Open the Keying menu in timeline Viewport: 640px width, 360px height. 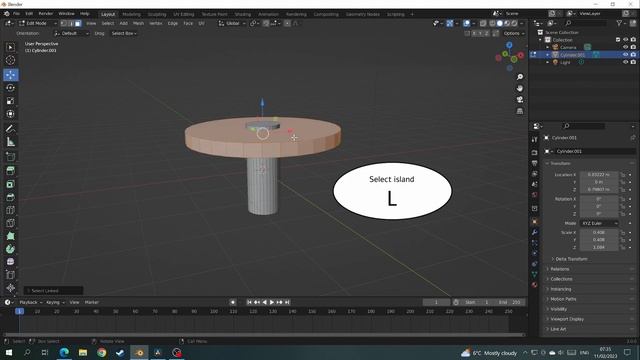pyautogui.click(x=55, y=302)
